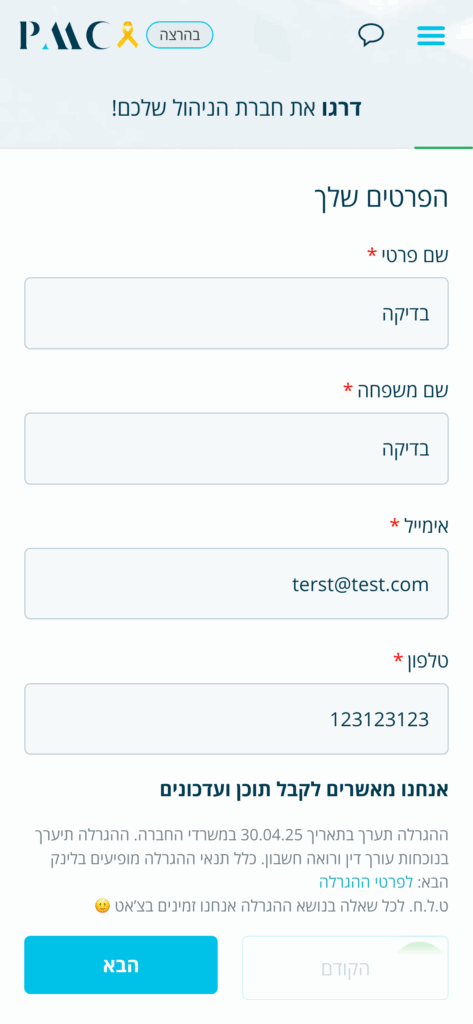This screenshot has height=1024, width=473.
Task: Click the בהרצה badge
Action: click(180, 35)
